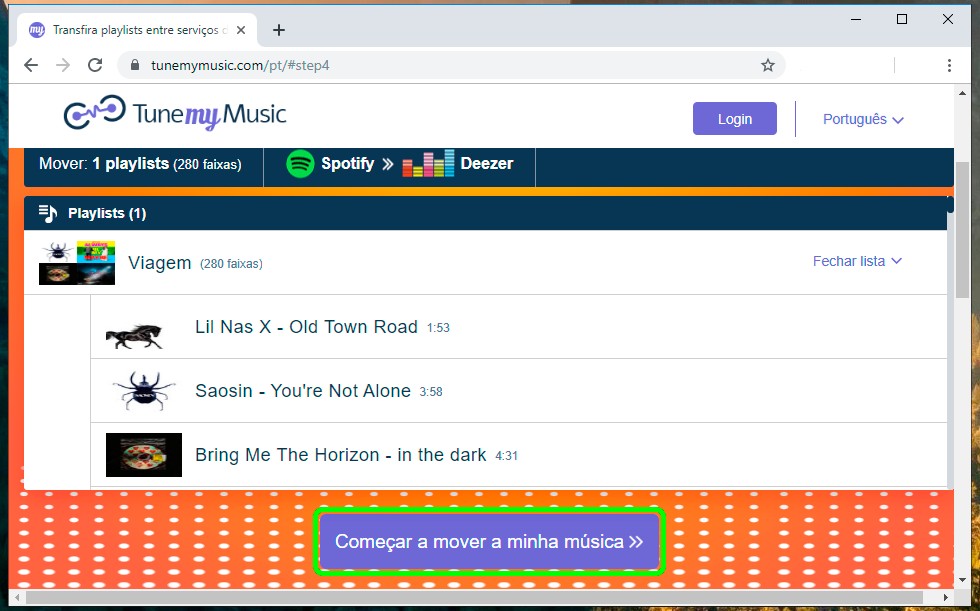This screenshot has width=980, height=611.
Task: Click the Deezer equalizer icon
Action: [x=428, y=164]
